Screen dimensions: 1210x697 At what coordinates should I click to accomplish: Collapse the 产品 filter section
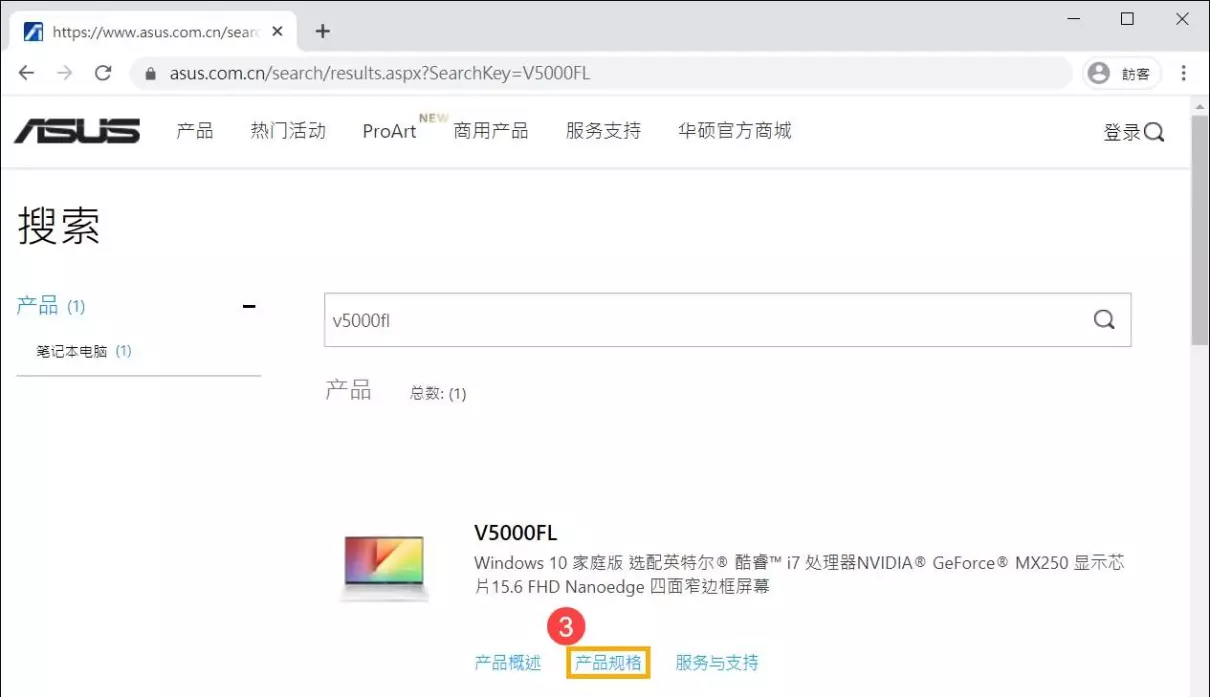[249, 306]
